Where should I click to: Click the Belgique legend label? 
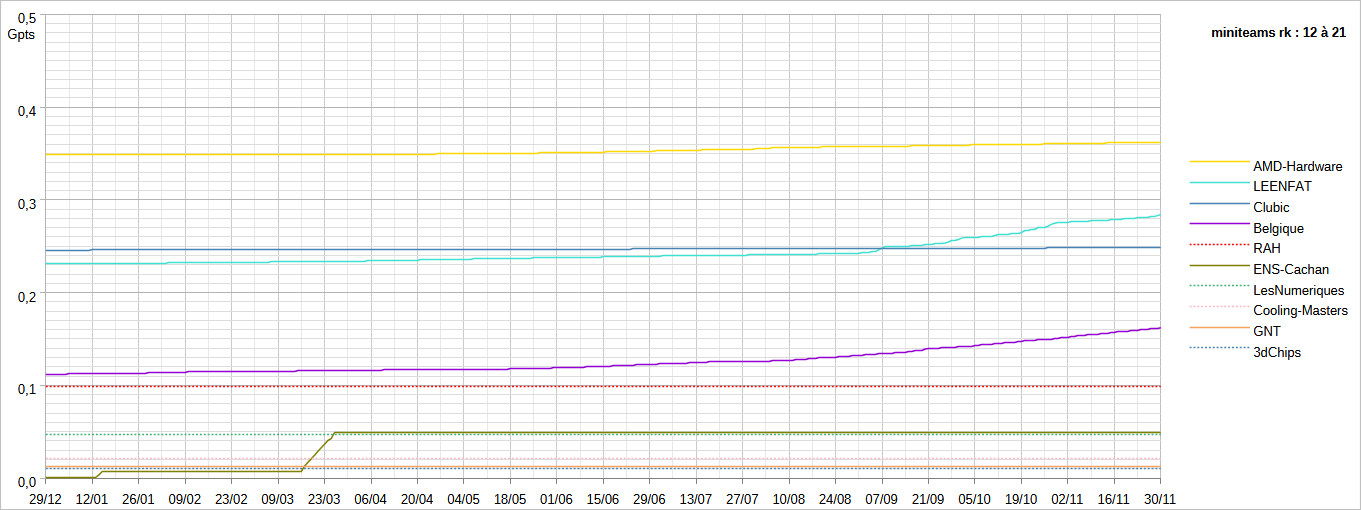tap(1278, 228)
